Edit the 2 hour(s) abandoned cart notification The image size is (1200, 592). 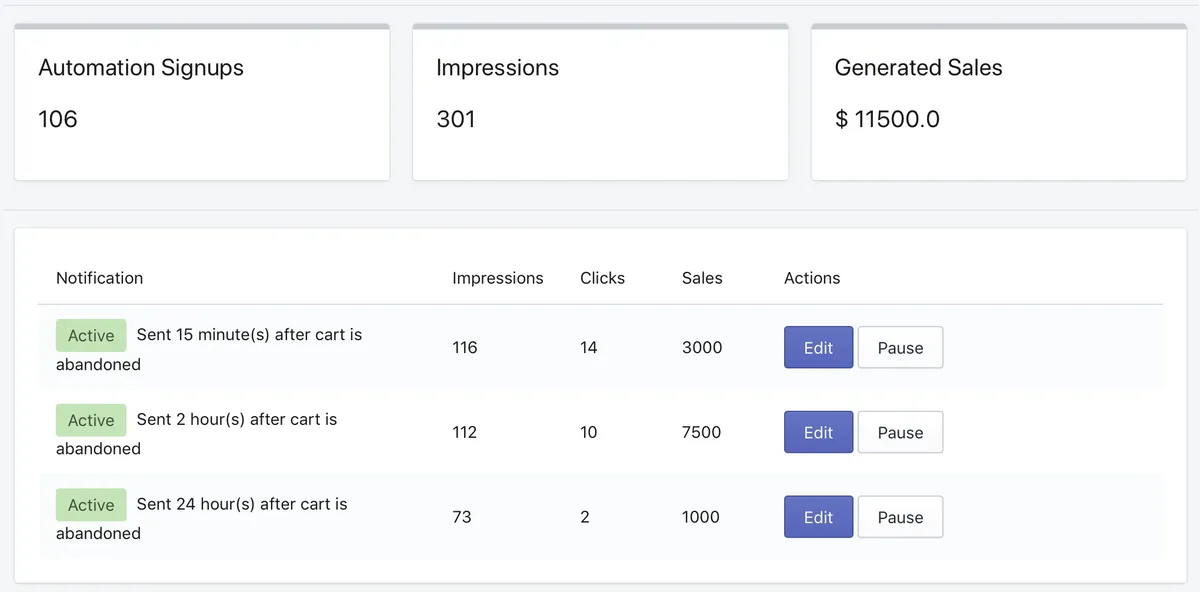pyautogui.click(x=818, y=433)
